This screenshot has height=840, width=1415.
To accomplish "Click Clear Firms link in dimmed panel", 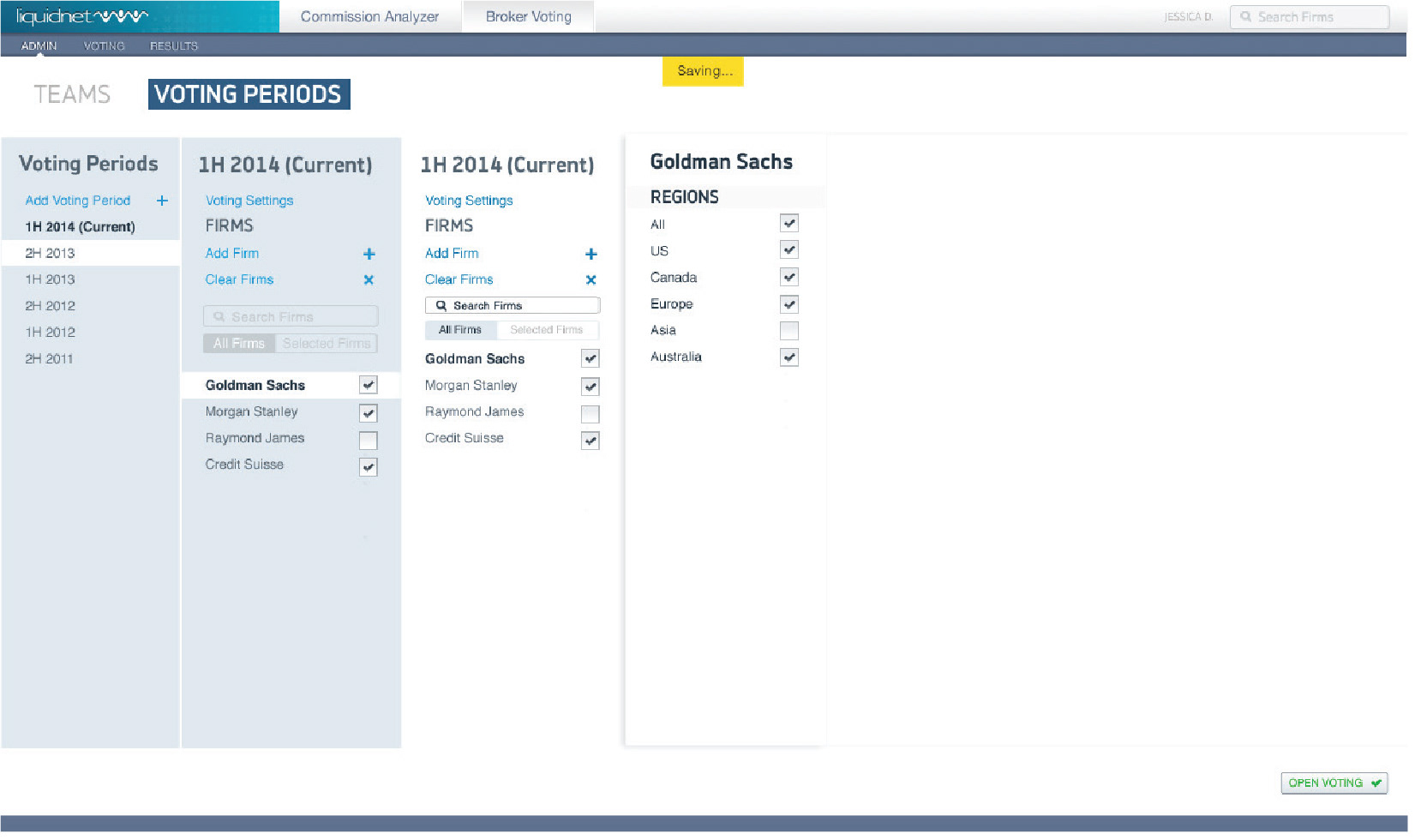I will (240, 281).
